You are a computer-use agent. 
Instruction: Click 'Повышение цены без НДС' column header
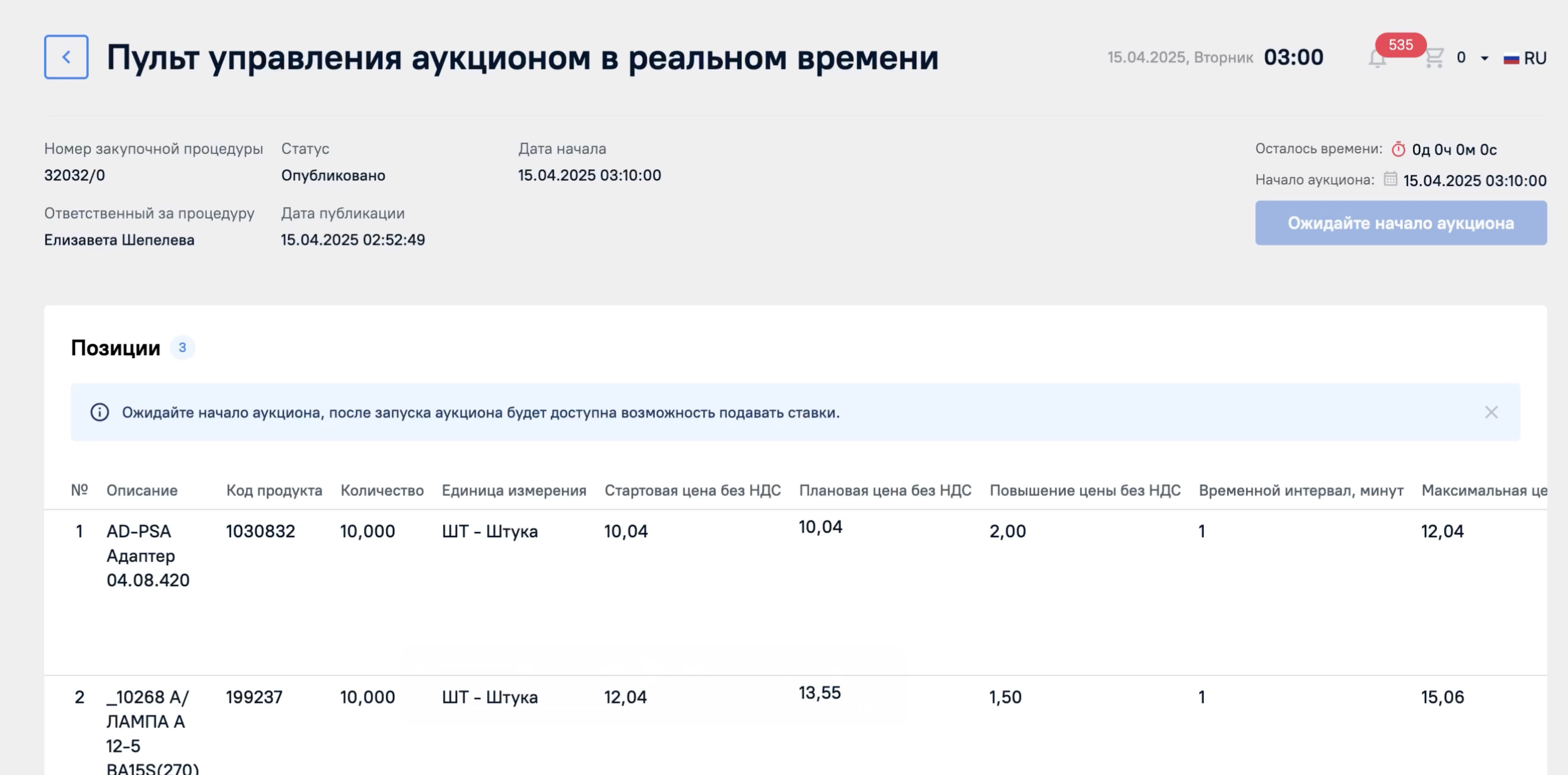coord(1084,490)
